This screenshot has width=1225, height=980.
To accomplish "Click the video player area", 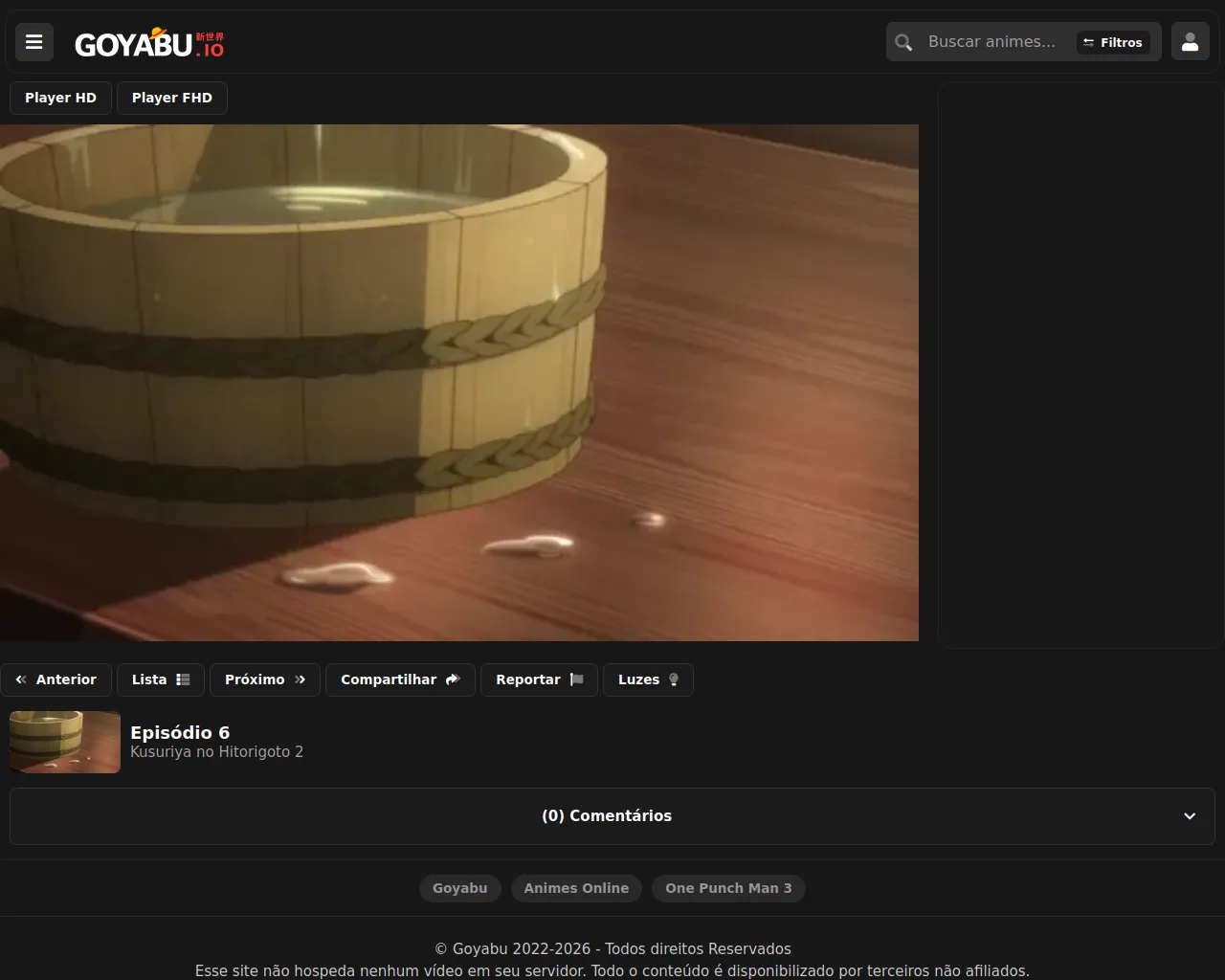I will click(459, 383).
